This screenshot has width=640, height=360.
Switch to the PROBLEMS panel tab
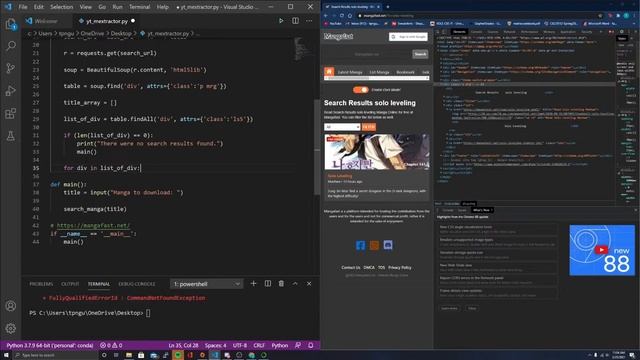point(41,284)
